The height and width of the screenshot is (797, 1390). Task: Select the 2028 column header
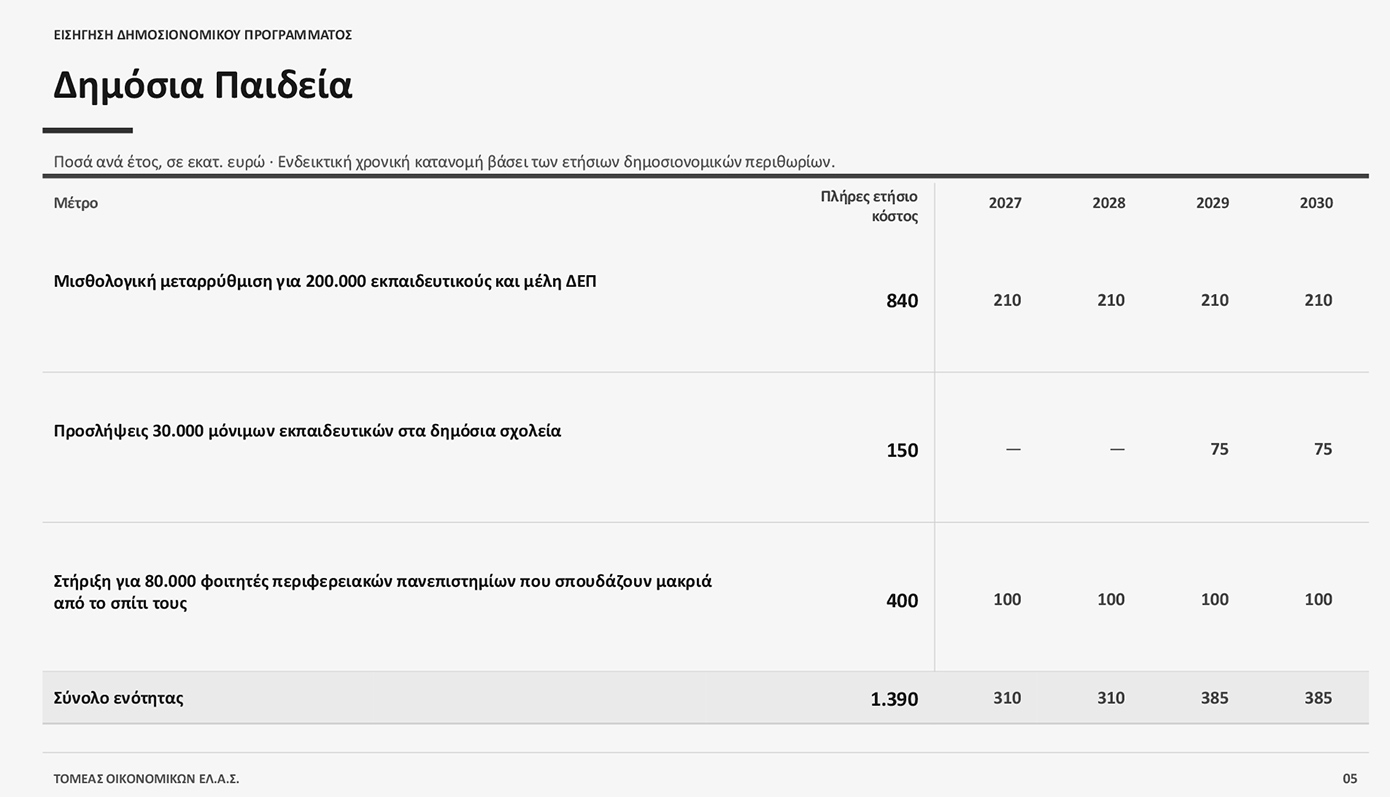tap(1109, 203)
